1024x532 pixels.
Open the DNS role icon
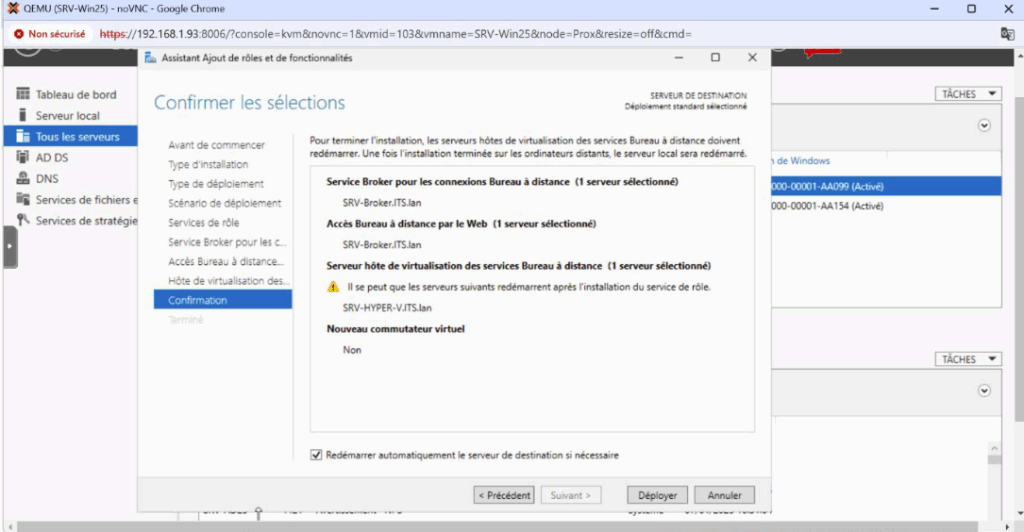pyautogui.click(x=23, y=178)
